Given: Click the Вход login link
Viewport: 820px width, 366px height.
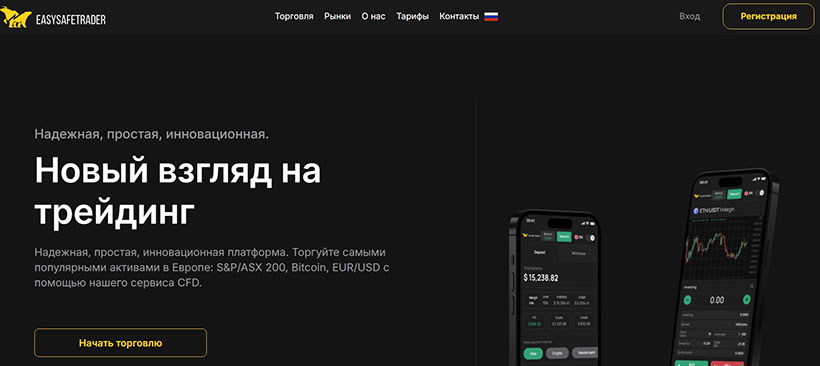Looking at the screenshot, I should [x=689, y=16].
